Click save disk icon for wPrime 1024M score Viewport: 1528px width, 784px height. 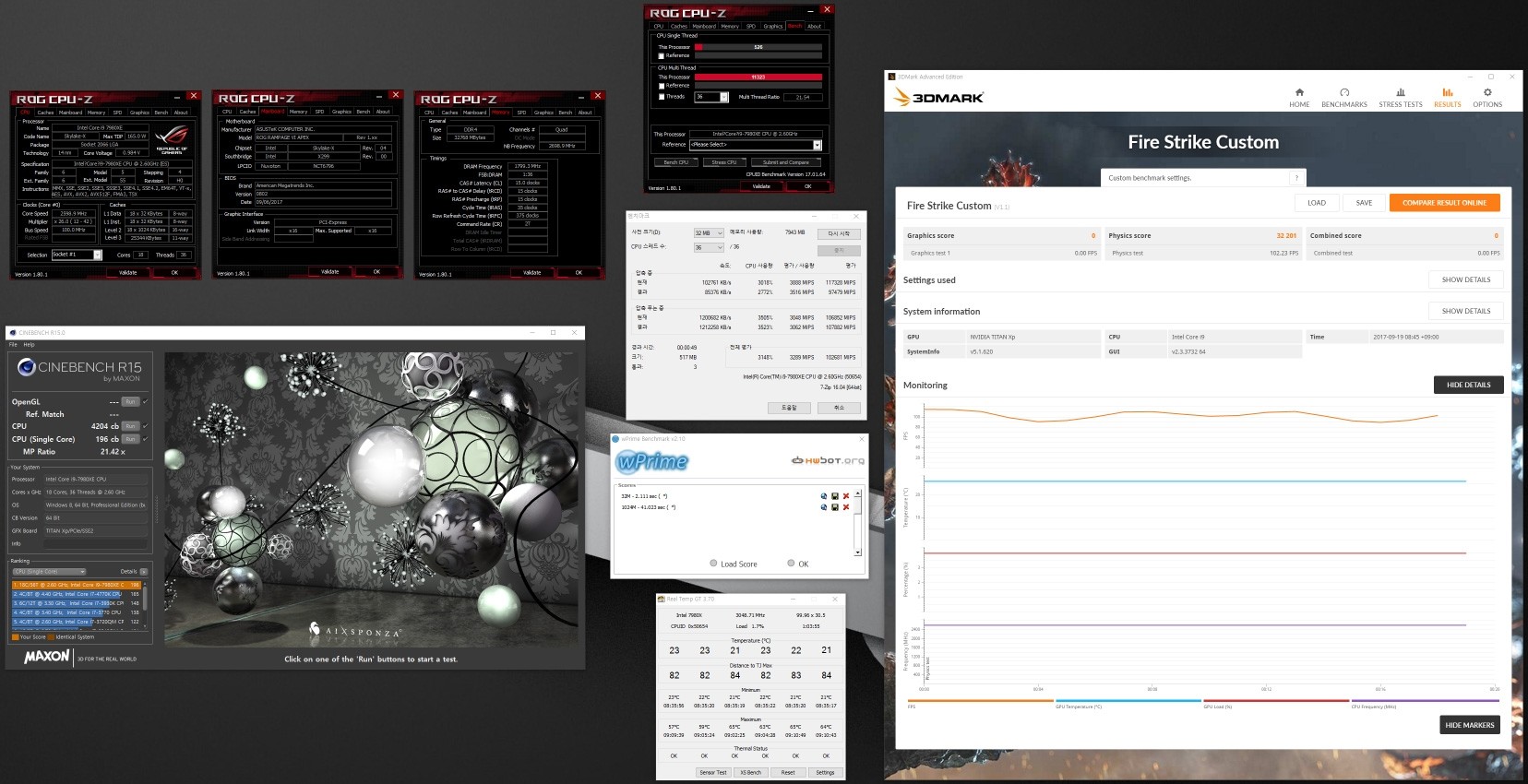pyautogui.click(x=835, y=507)
